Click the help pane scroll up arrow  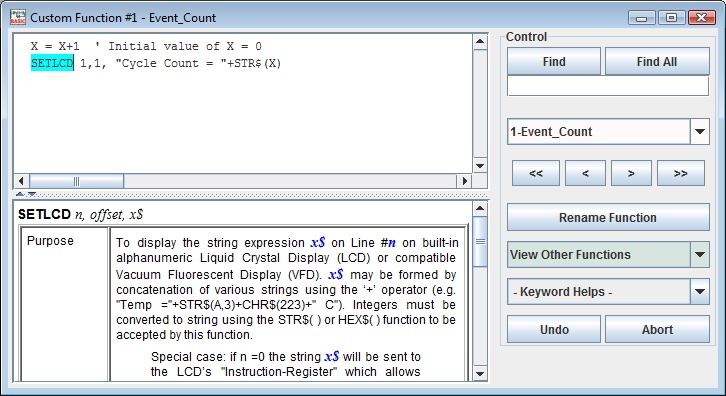480,208
